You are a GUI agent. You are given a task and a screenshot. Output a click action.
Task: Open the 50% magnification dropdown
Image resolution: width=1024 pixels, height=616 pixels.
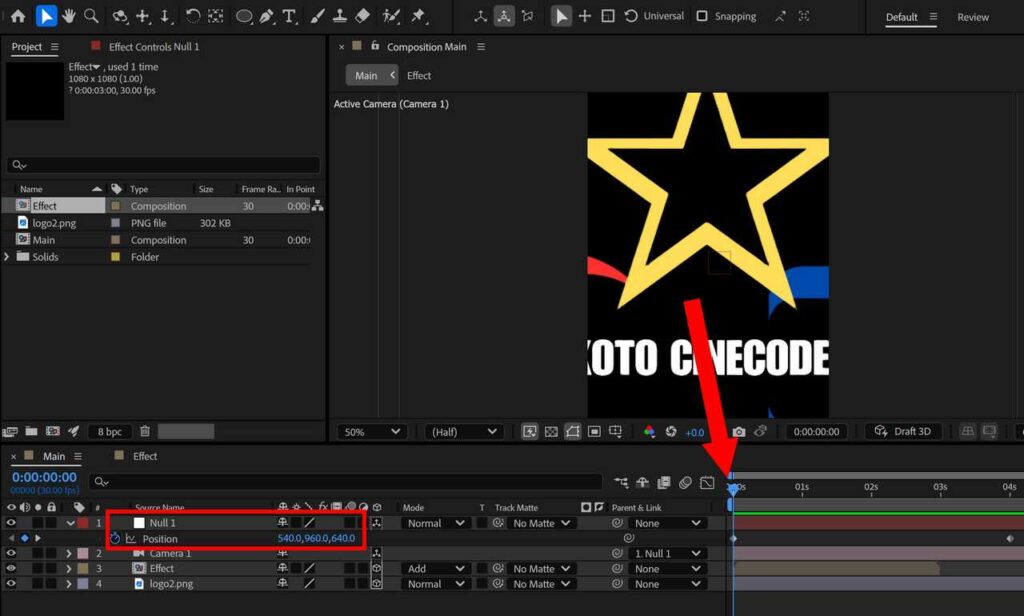coord(372,432)
